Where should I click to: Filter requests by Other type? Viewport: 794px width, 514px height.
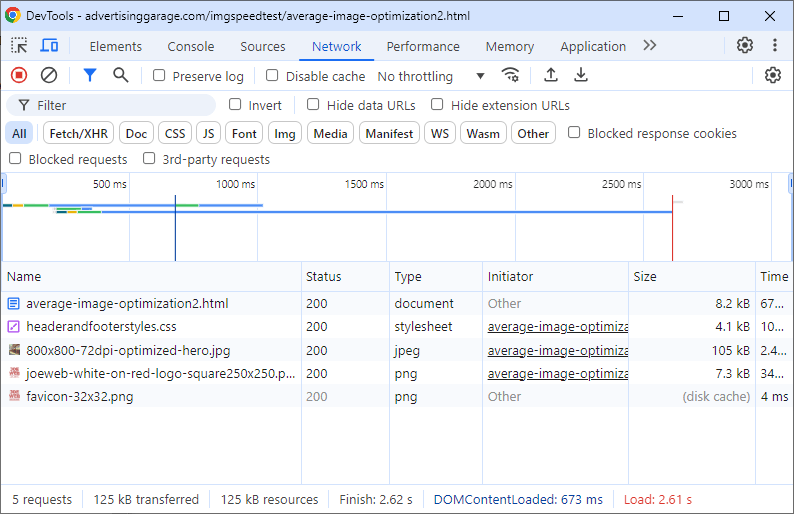point(533,134)
